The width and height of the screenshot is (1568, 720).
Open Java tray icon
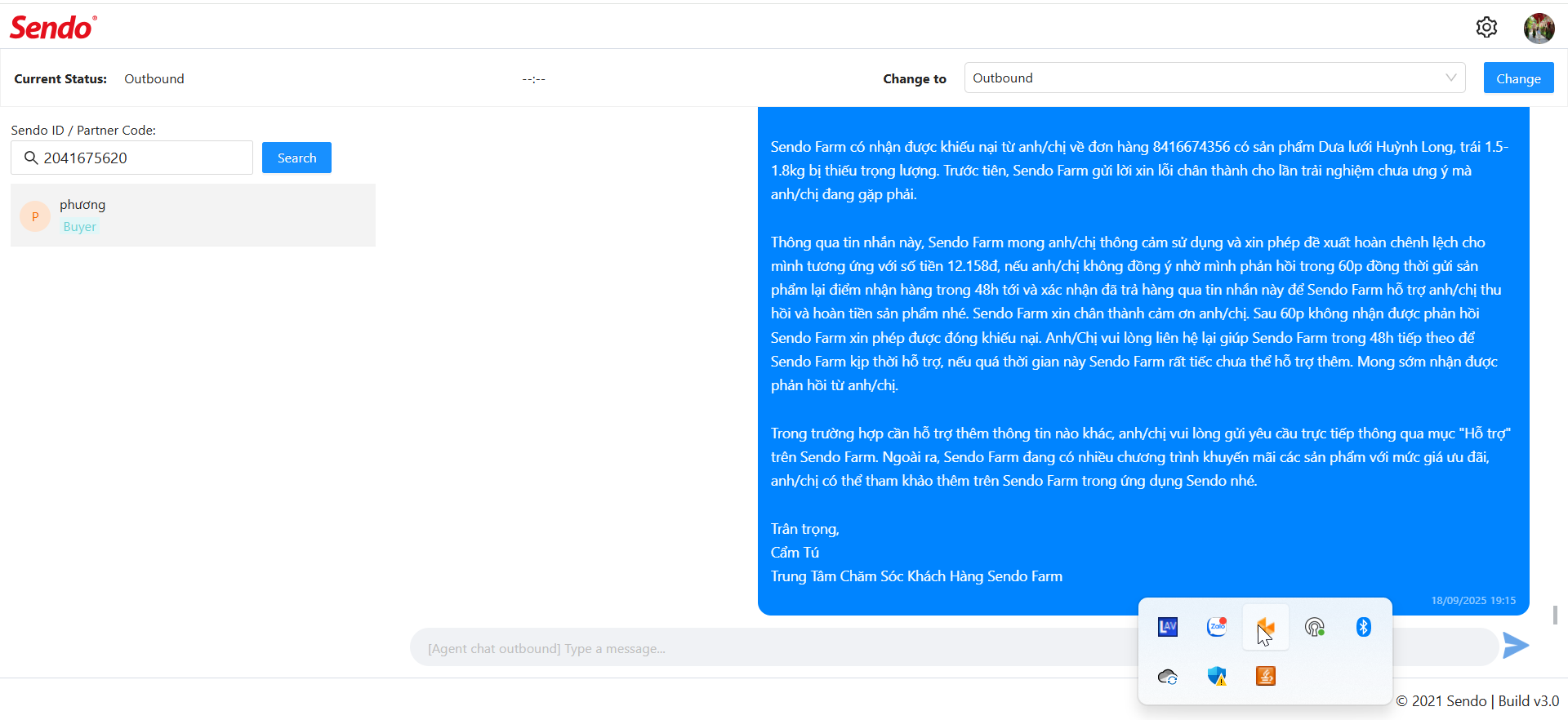pyautogui.click(x=1266, y=676)
